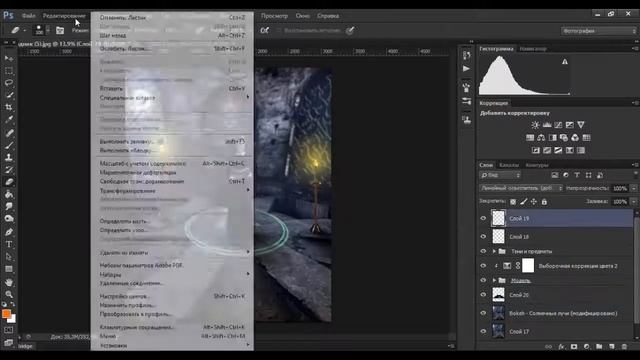
Task: Hide layer Слой 20
Action: pos(483,295)
